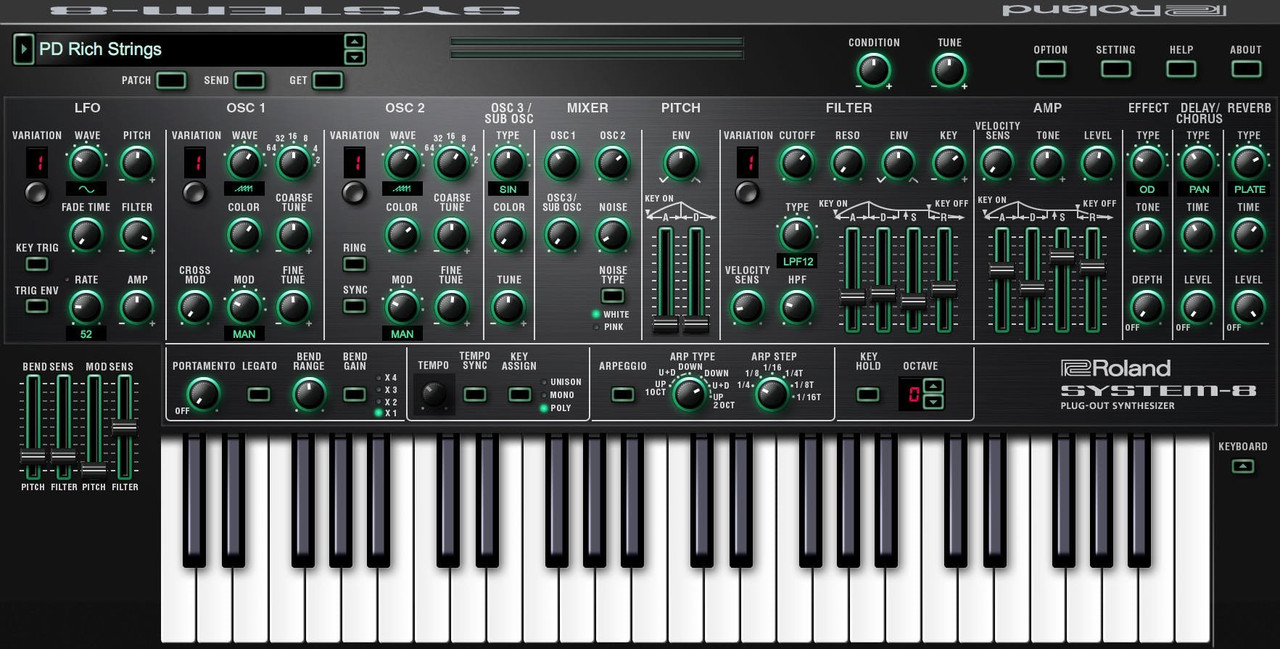1280x649 pixels.
Task: Select MONO in the KEY ASSIGN section
Action: point(546,395)
